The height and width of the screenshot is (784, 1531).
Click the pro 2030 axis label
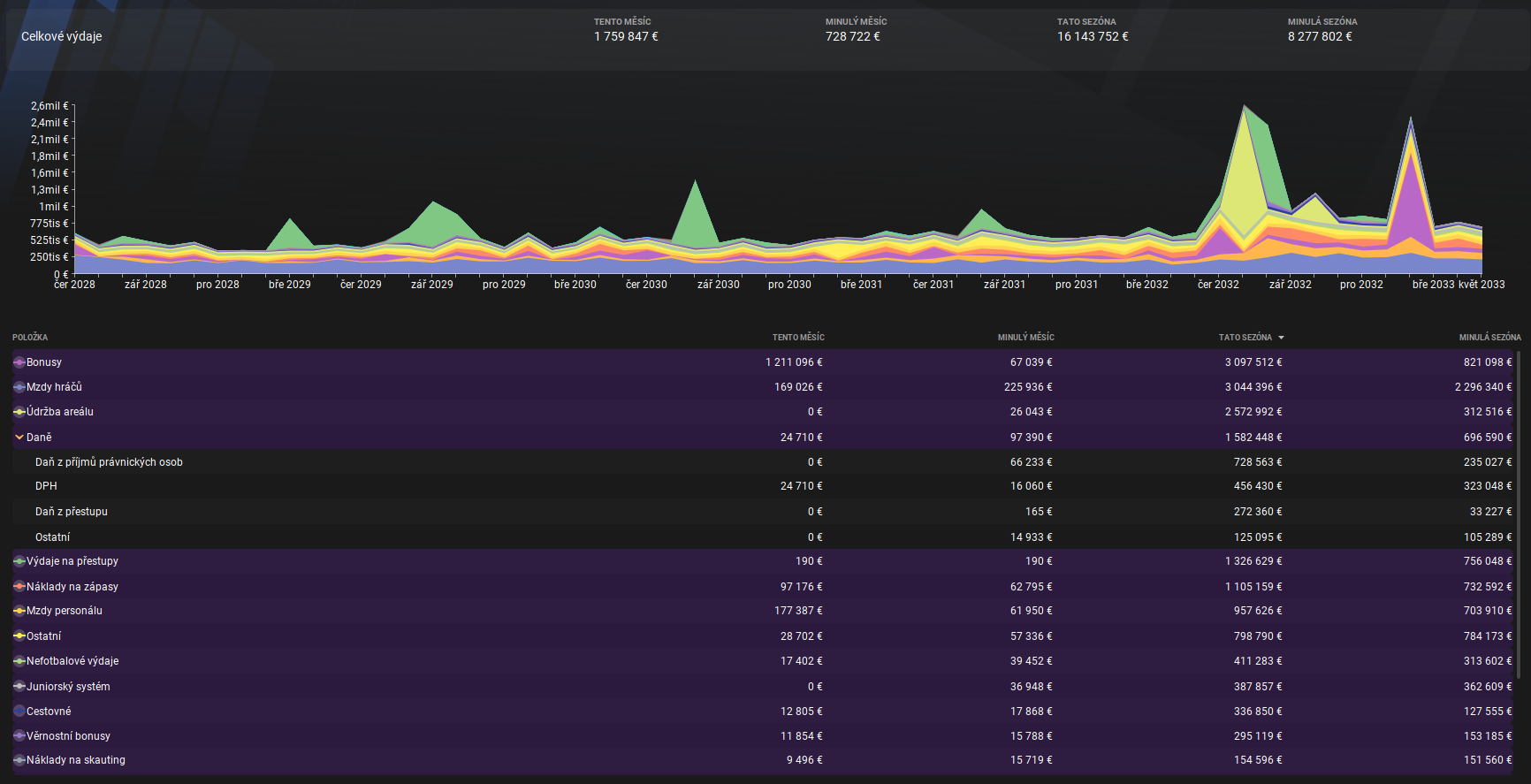pyautogui.click(x=789, y=285)
